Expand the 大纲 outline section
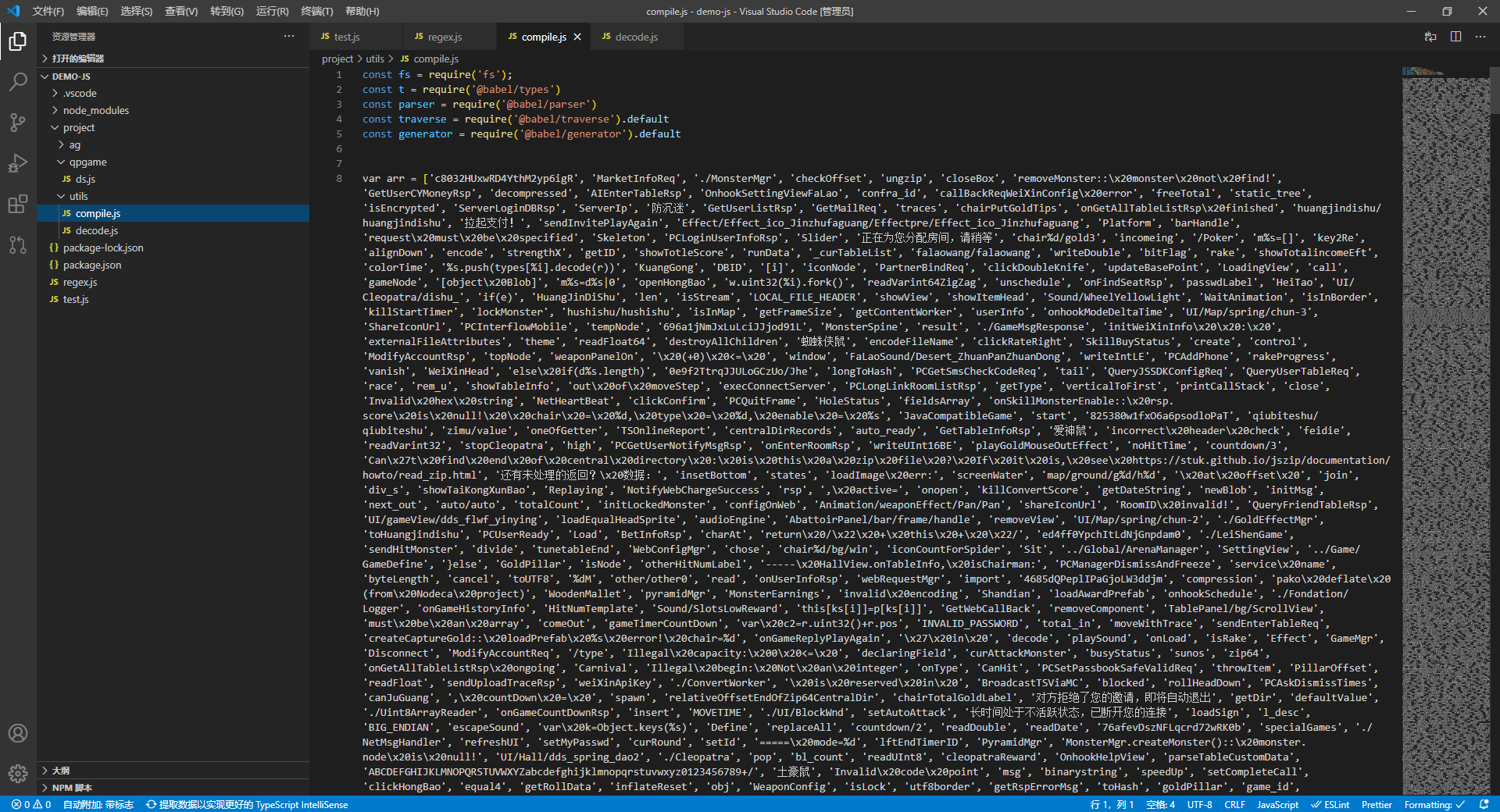This screenshot has height=812, width=1500. pyautogui.click(x=173, y=771)
